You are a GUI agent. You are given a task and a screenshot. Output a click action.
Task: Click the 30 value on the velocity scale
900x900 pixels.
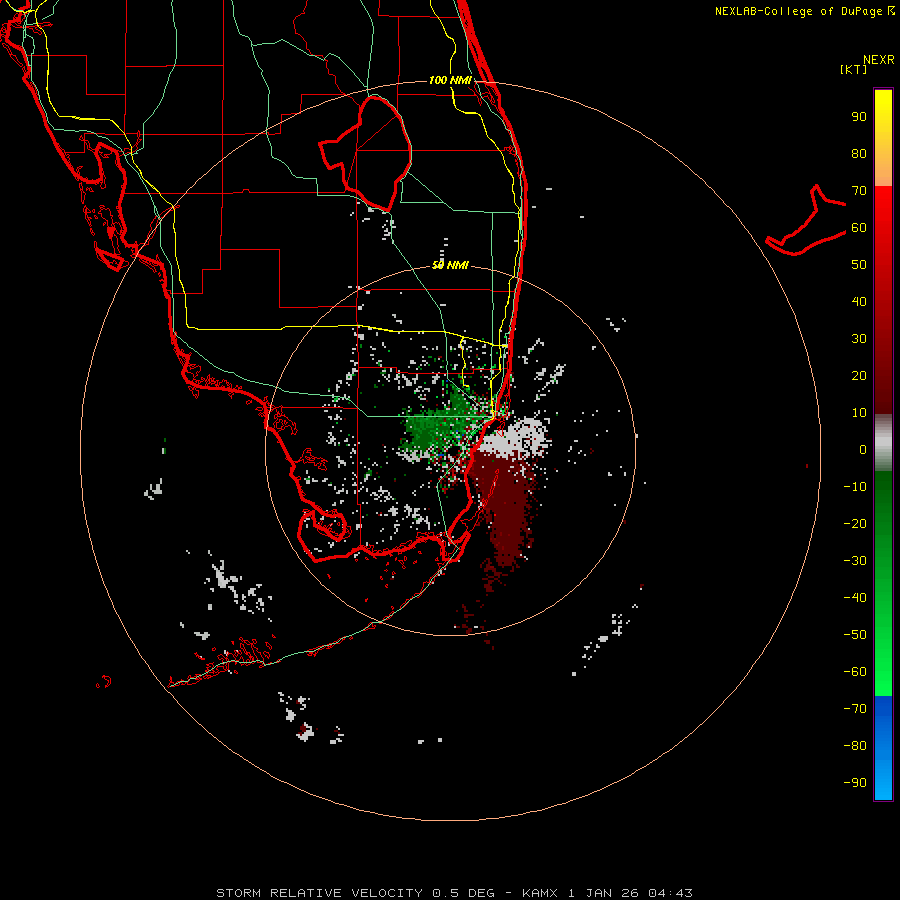pyautogui.click(x=859, y=339)
